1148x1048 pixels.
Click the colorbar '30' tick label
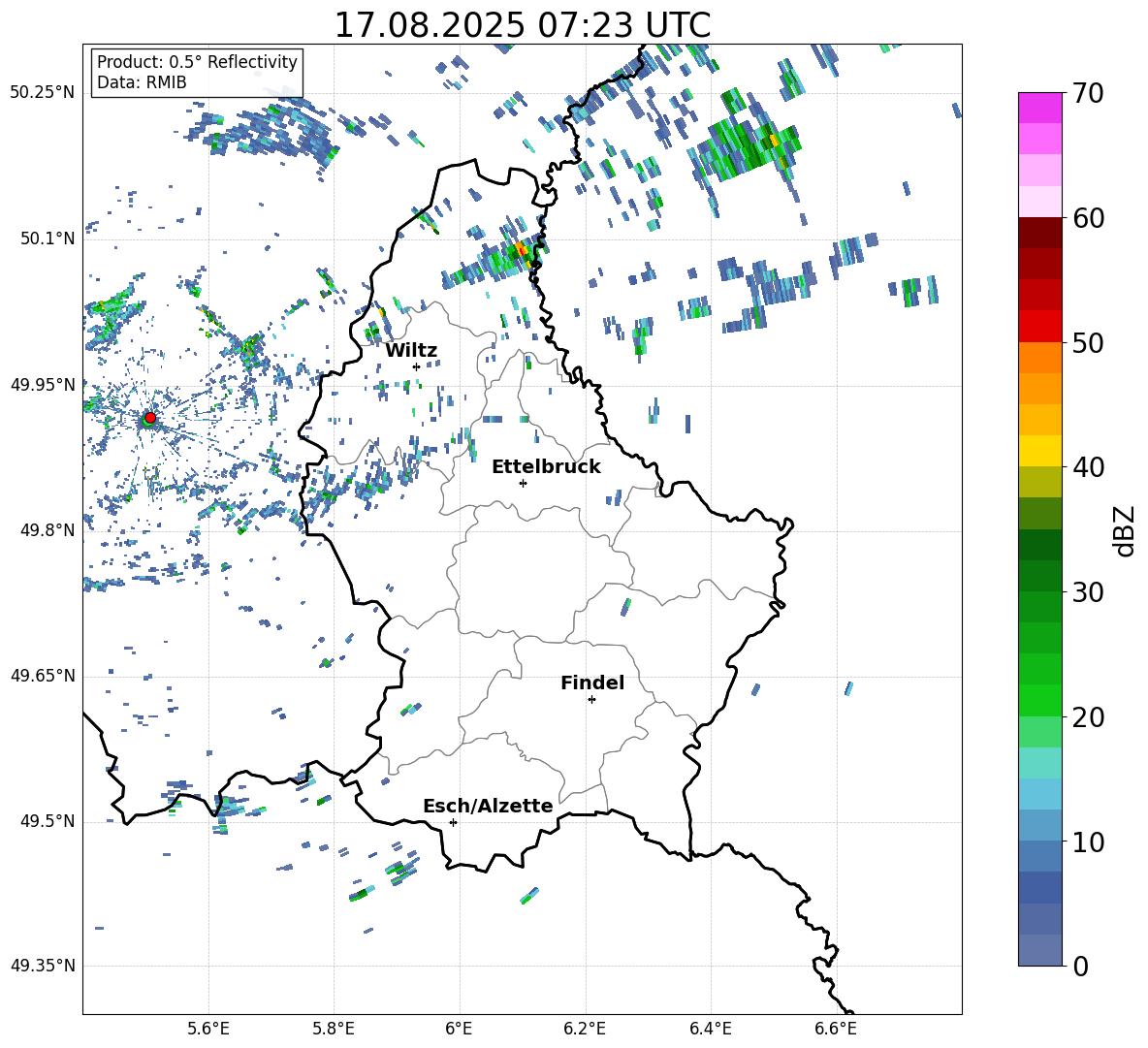pos(1088,591)
